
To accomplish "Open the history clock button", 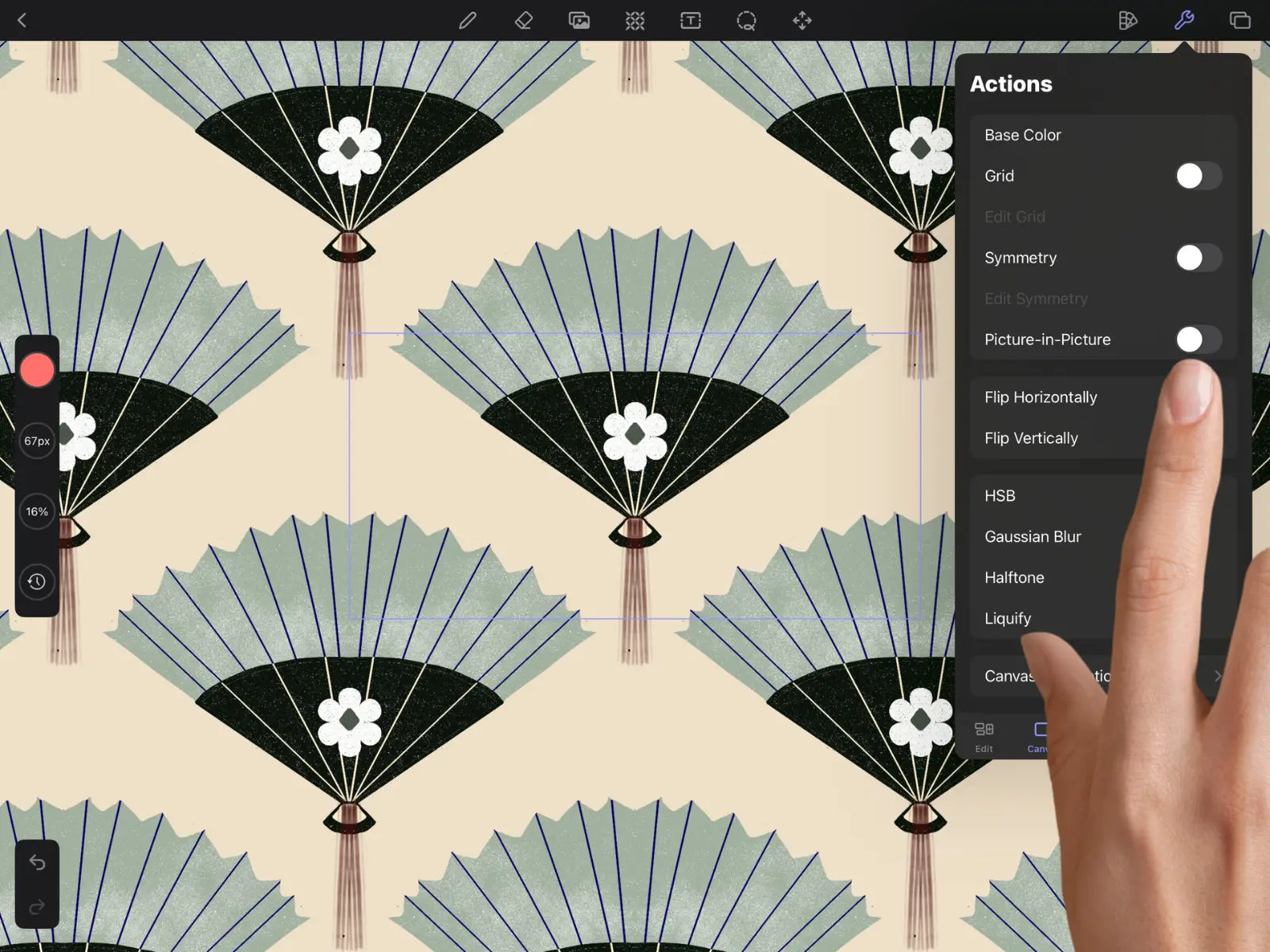I will (x=37, y=582).
